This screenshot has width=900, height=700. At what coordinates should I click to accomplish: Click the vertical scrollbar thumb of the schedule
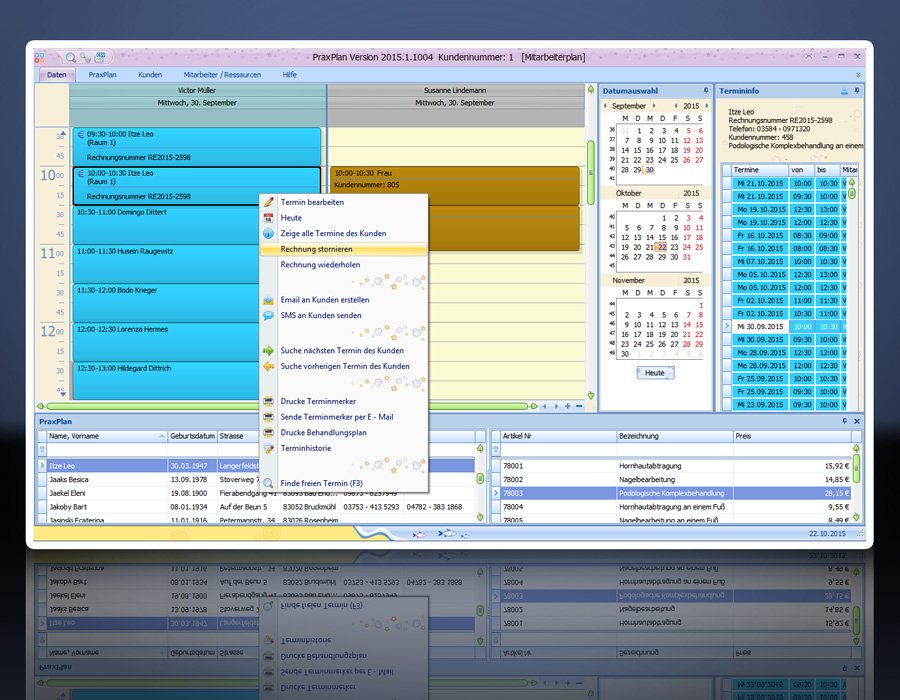591,172
